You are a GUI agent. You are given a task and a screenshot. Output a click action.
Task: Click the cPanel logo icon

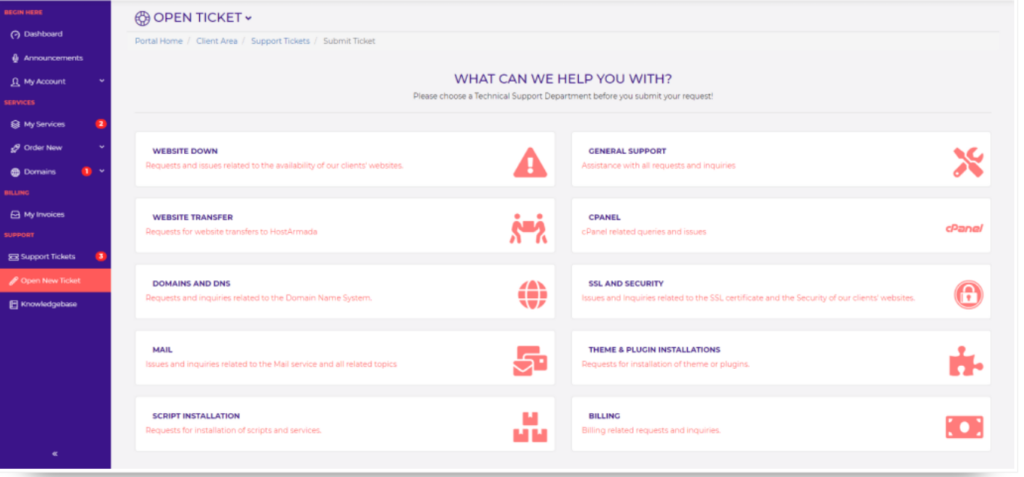click(x=964, y=228)
